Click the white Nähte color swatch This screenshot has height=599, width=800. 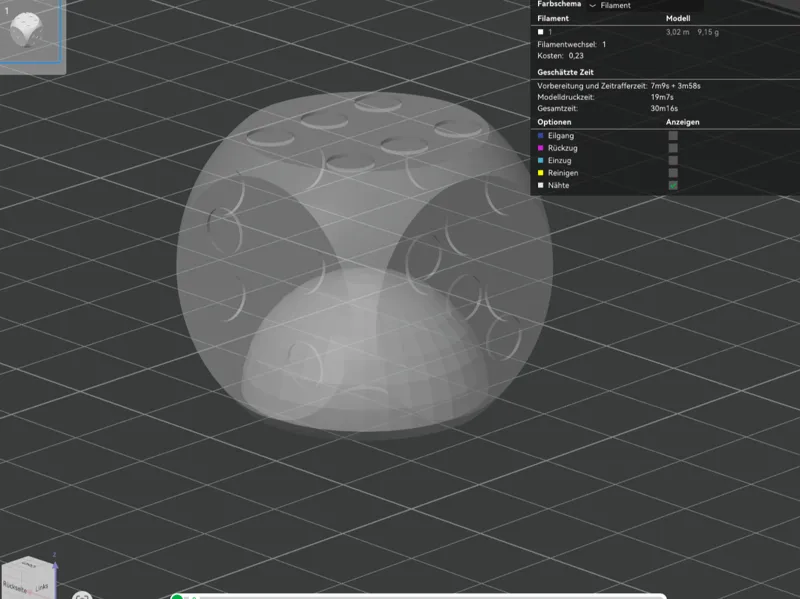540,185
